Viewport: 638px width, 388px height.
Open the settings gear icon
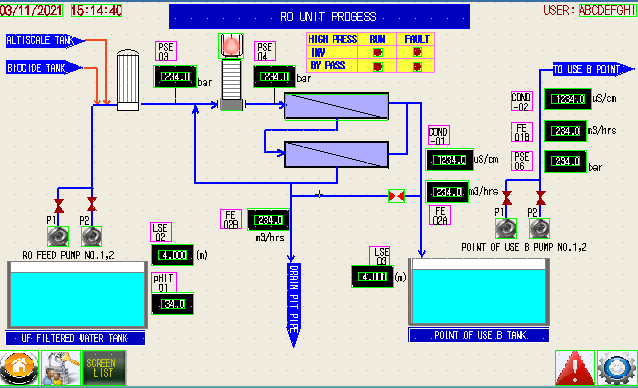click(x=617, y=368)
